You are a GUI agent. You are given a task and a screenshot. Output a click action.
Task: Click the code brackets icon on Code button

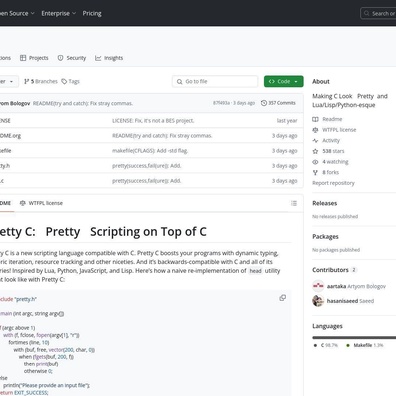click(271, 81)
